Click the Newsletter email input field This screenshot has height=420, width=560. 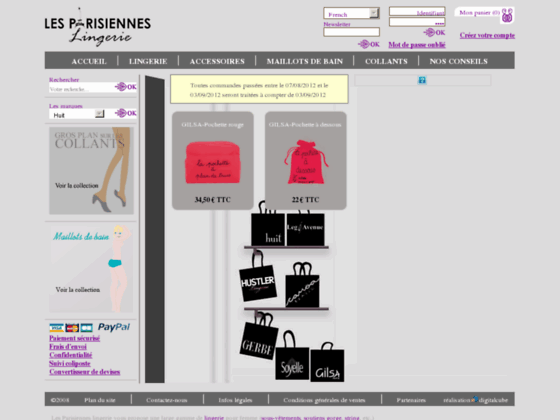[351, 32]
